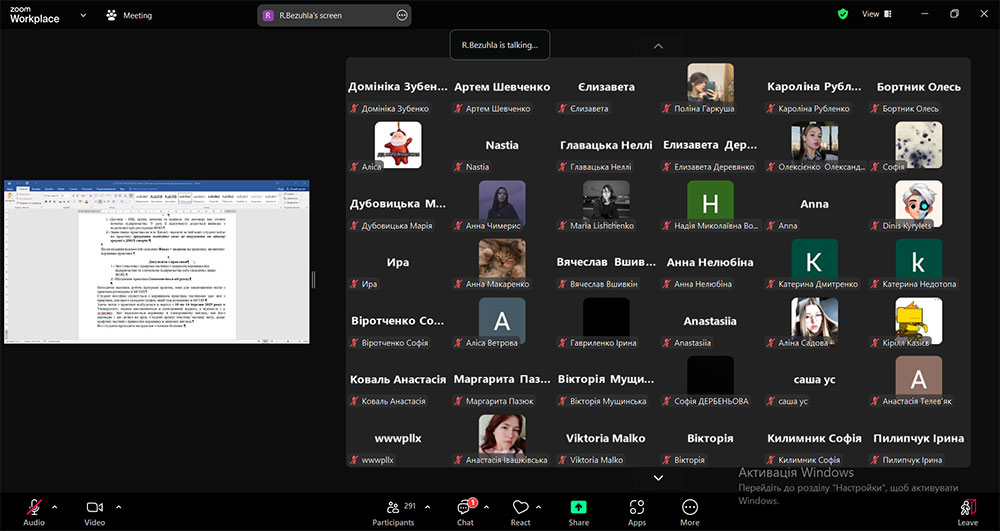Click the green H avatar of Надія Миколаївна
1000x531 pixels.
click(x=710, y=201)
